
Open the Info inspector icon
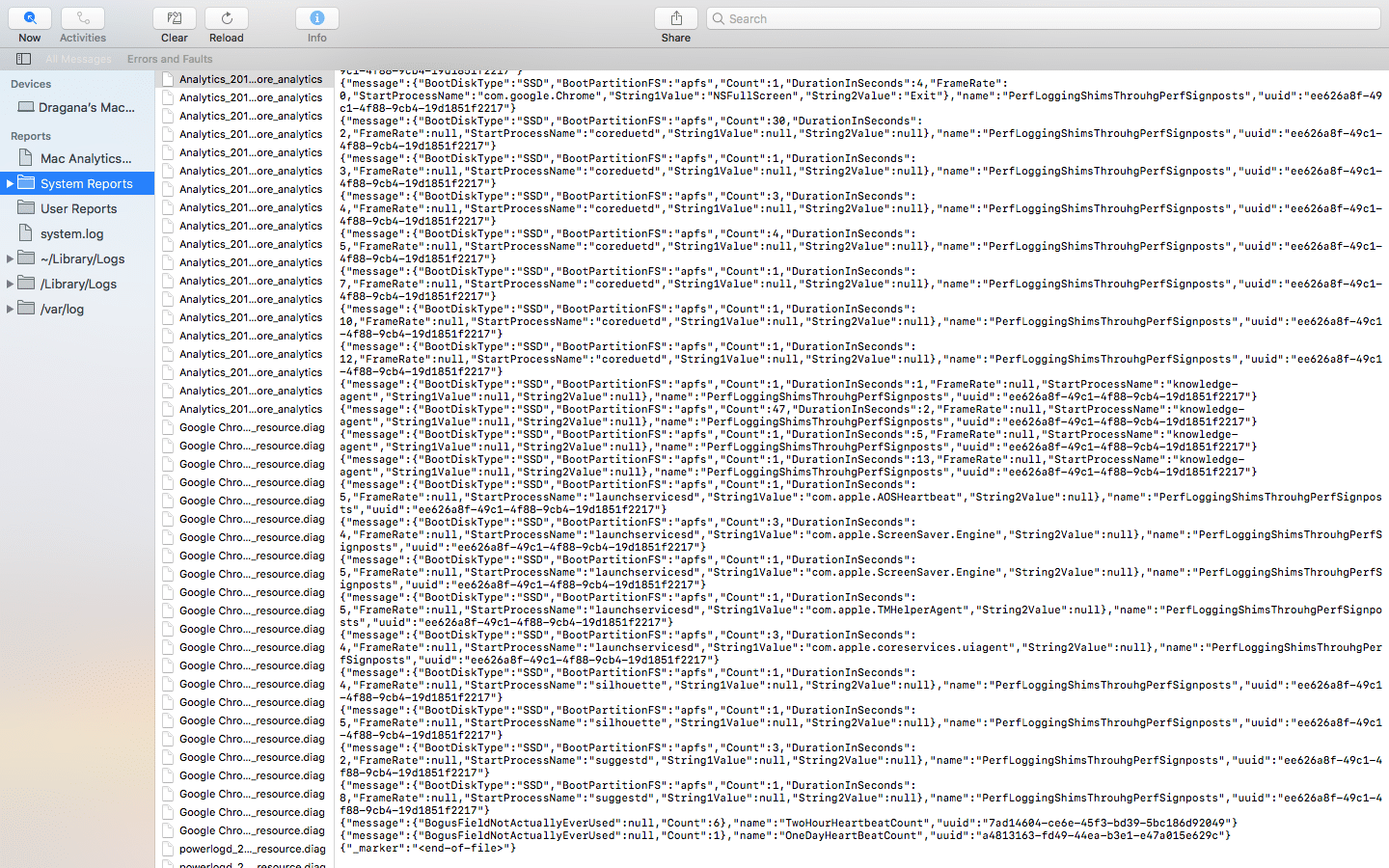click(x=316, y=18)
